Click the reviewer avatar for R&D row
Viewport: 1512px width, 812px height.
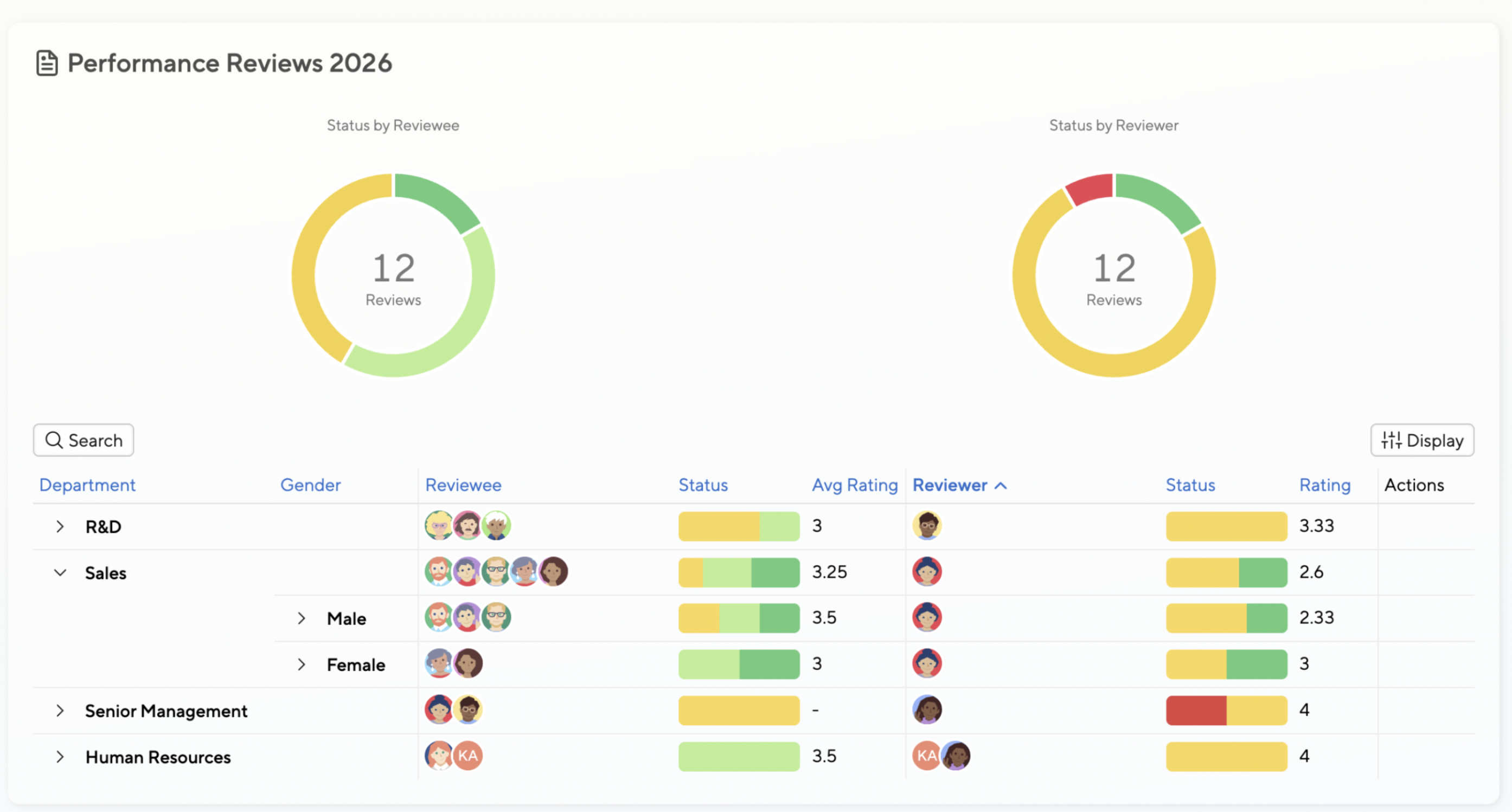coord(926,526)
